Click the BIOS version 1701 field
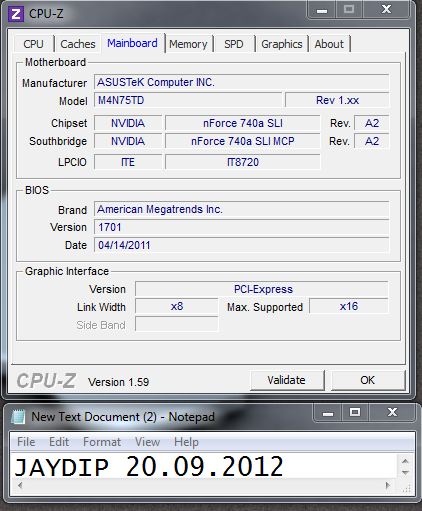Screen dimensions: 422x511 [241, 227]
